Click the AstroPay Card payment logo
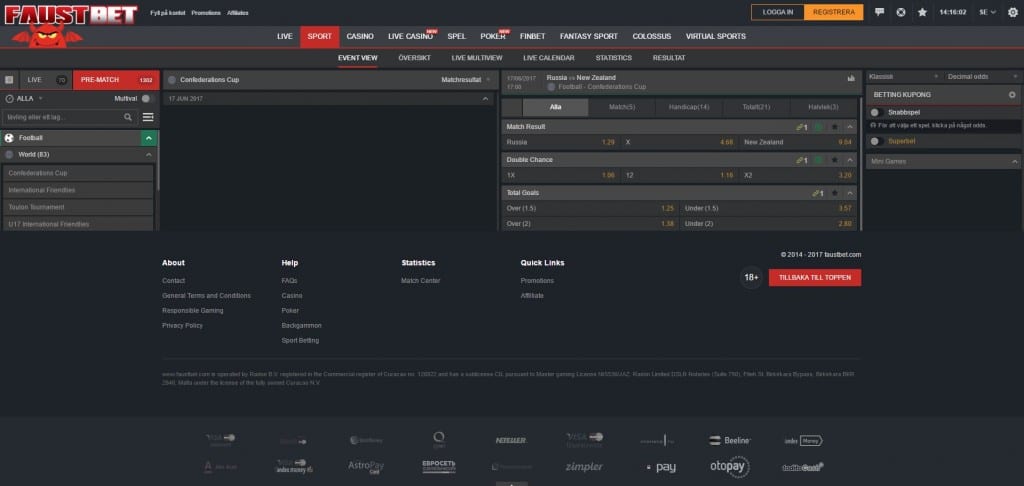 366,467
